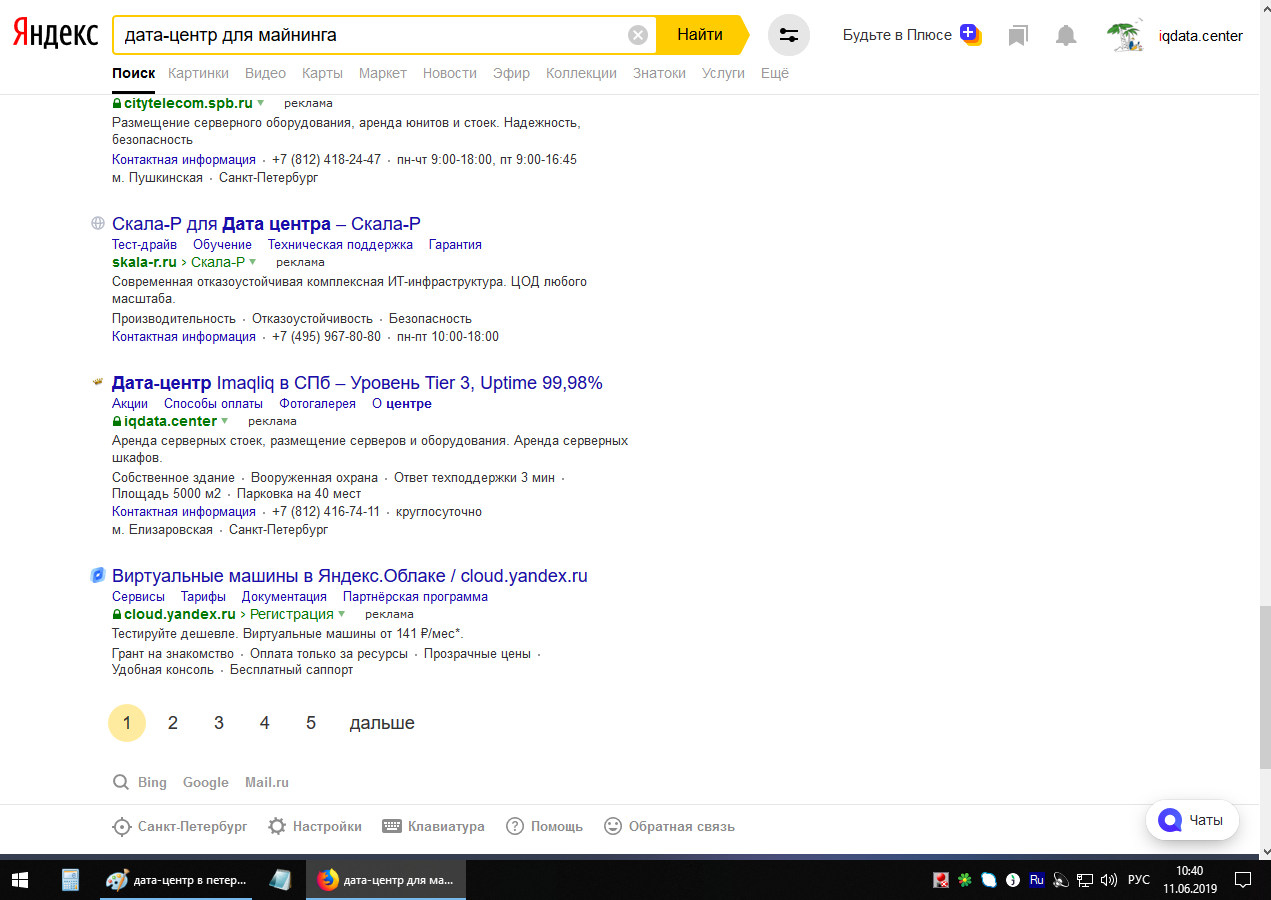Viewport: 1271px width, 900px height.
Task: Click the Yandex Cloud result favicon
Action: pos(98,575)
